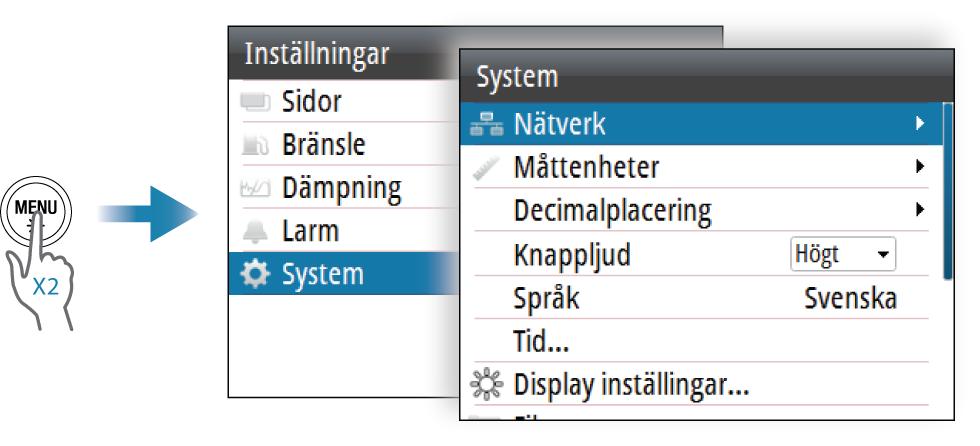Click the System gear icon

pyautogui.click(x=255, y=274)
